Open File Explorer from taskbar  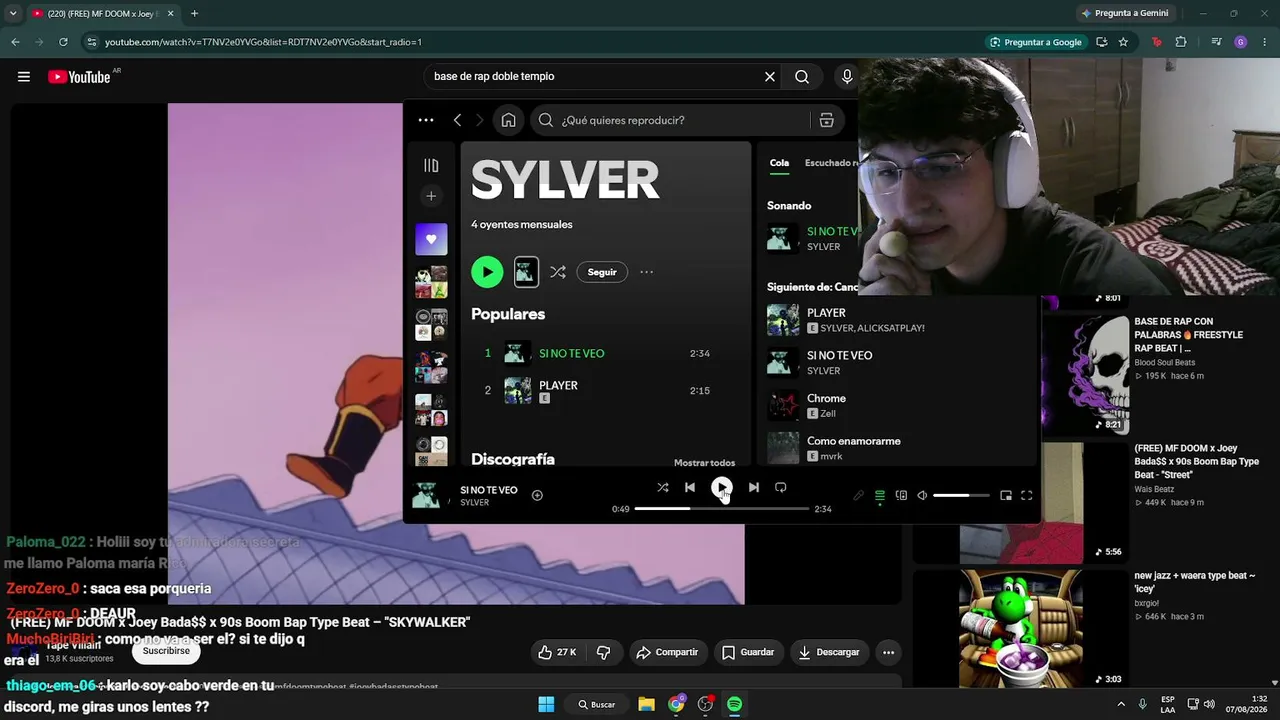[646, 704]
